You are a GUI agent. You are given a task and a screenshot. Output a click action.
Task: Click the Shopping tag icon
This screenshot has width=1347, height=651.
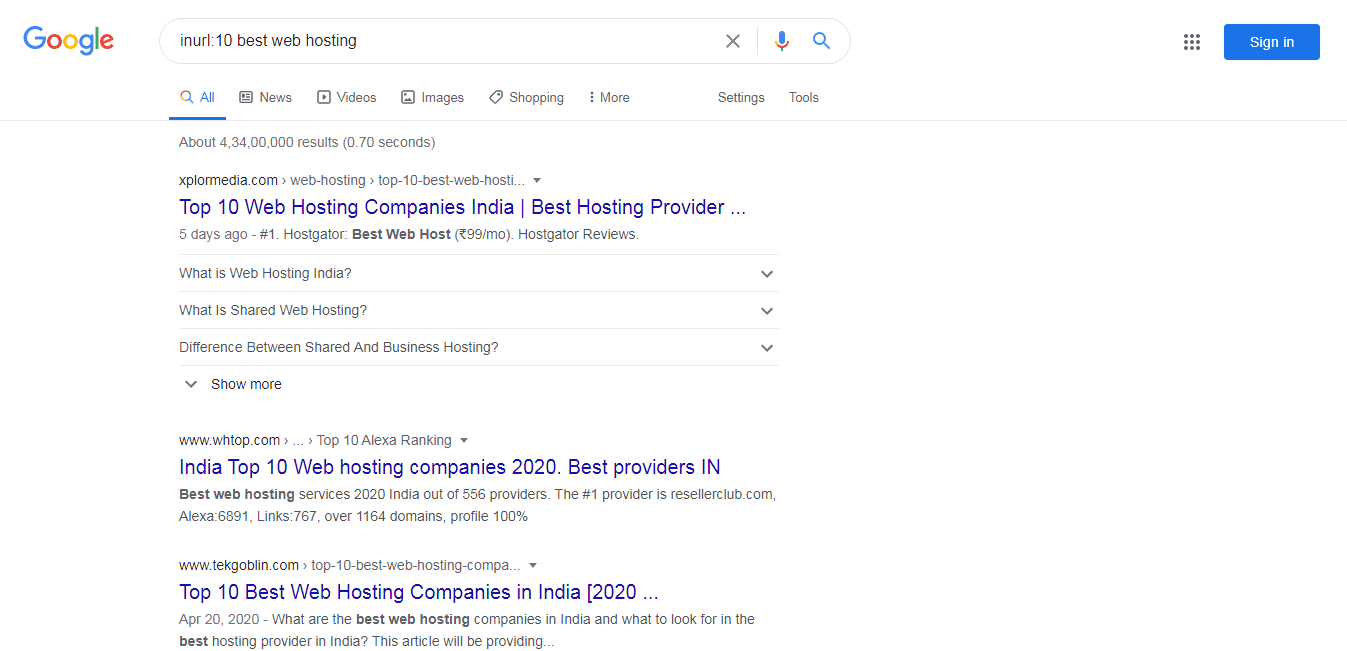click(x=496, y=96)
